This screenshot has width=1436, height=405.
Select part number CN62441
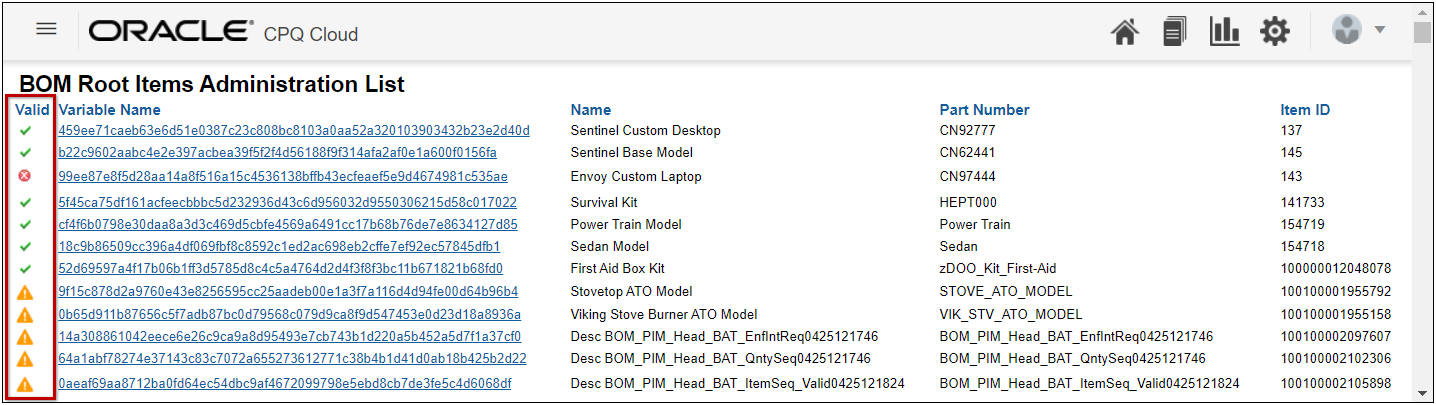(966, 153)
